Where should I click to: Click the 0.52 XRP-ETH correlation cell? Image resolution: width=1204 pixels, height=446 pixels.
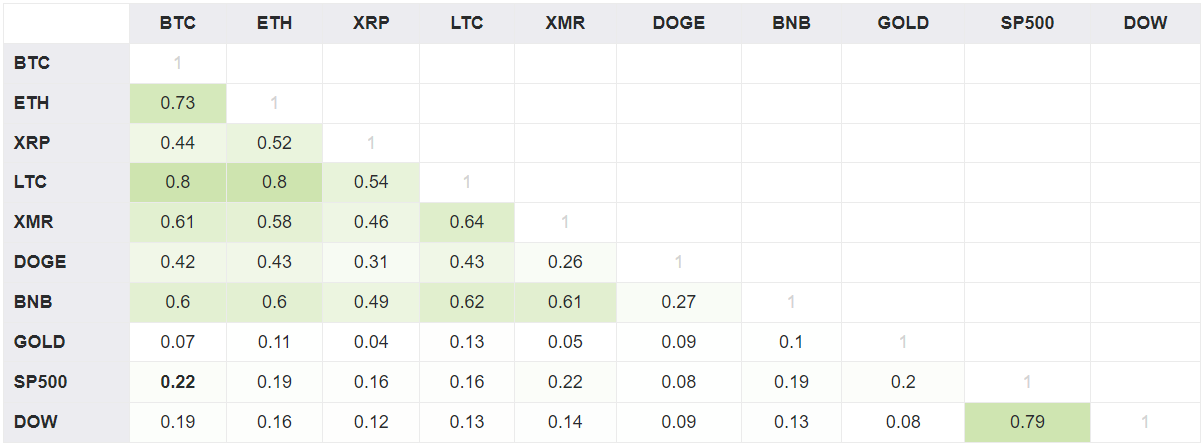(274, 143)
